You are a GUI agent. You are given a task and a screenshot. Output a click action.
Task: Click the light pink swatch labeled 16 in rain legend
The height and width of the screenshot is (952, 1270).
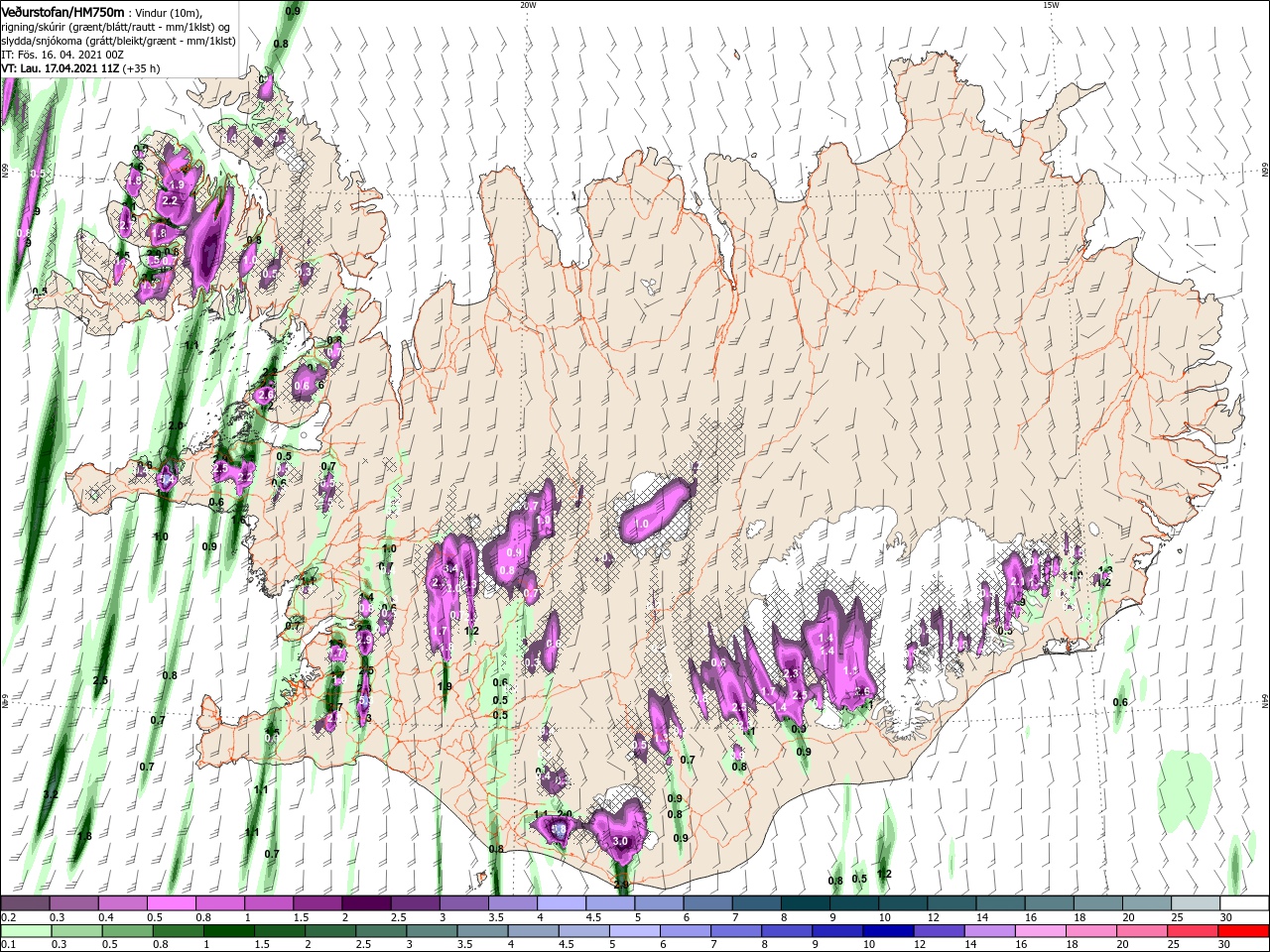1042,931
